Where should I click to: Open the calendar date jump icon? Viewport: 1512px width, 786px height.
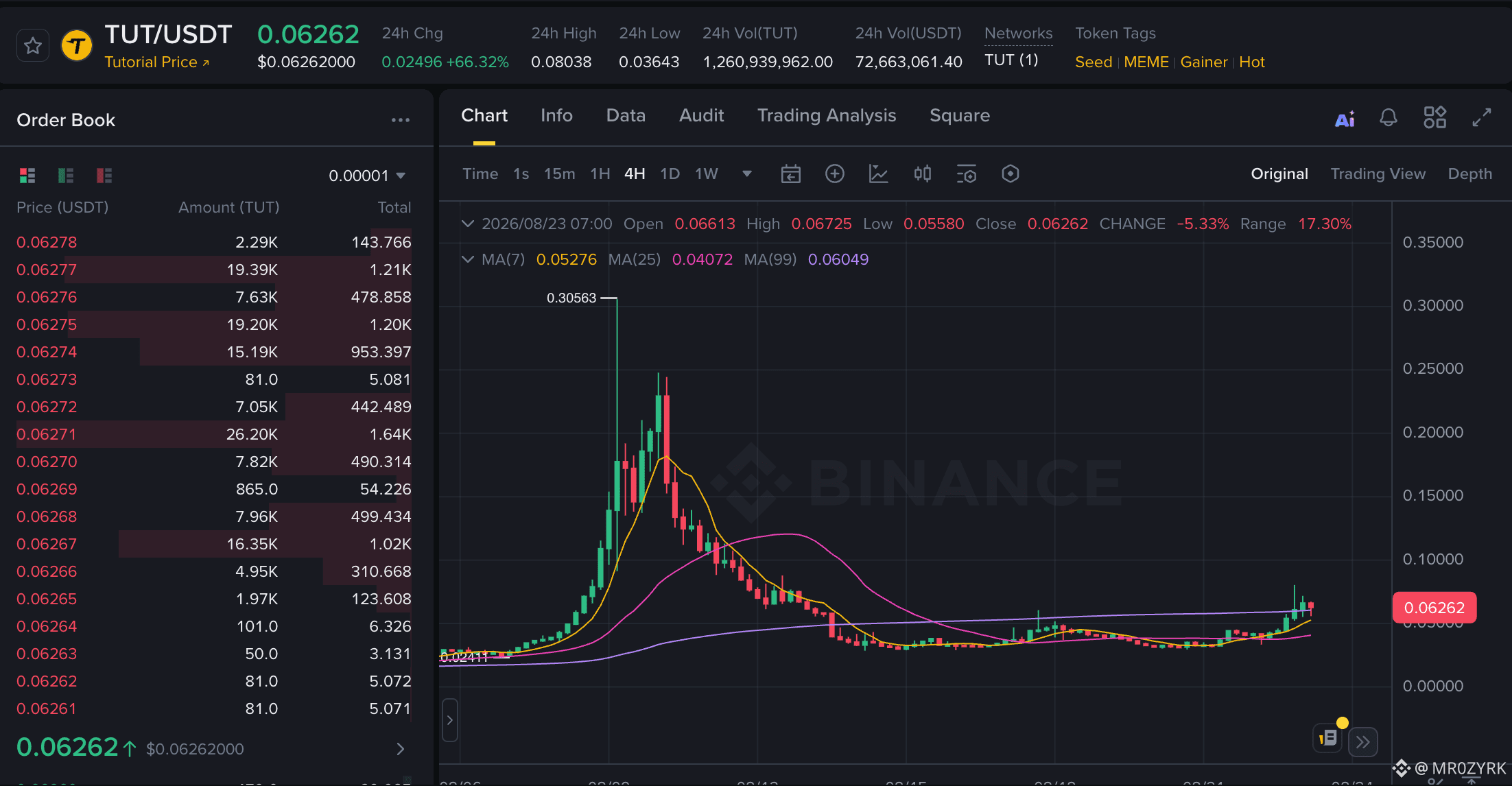point(791,174)
